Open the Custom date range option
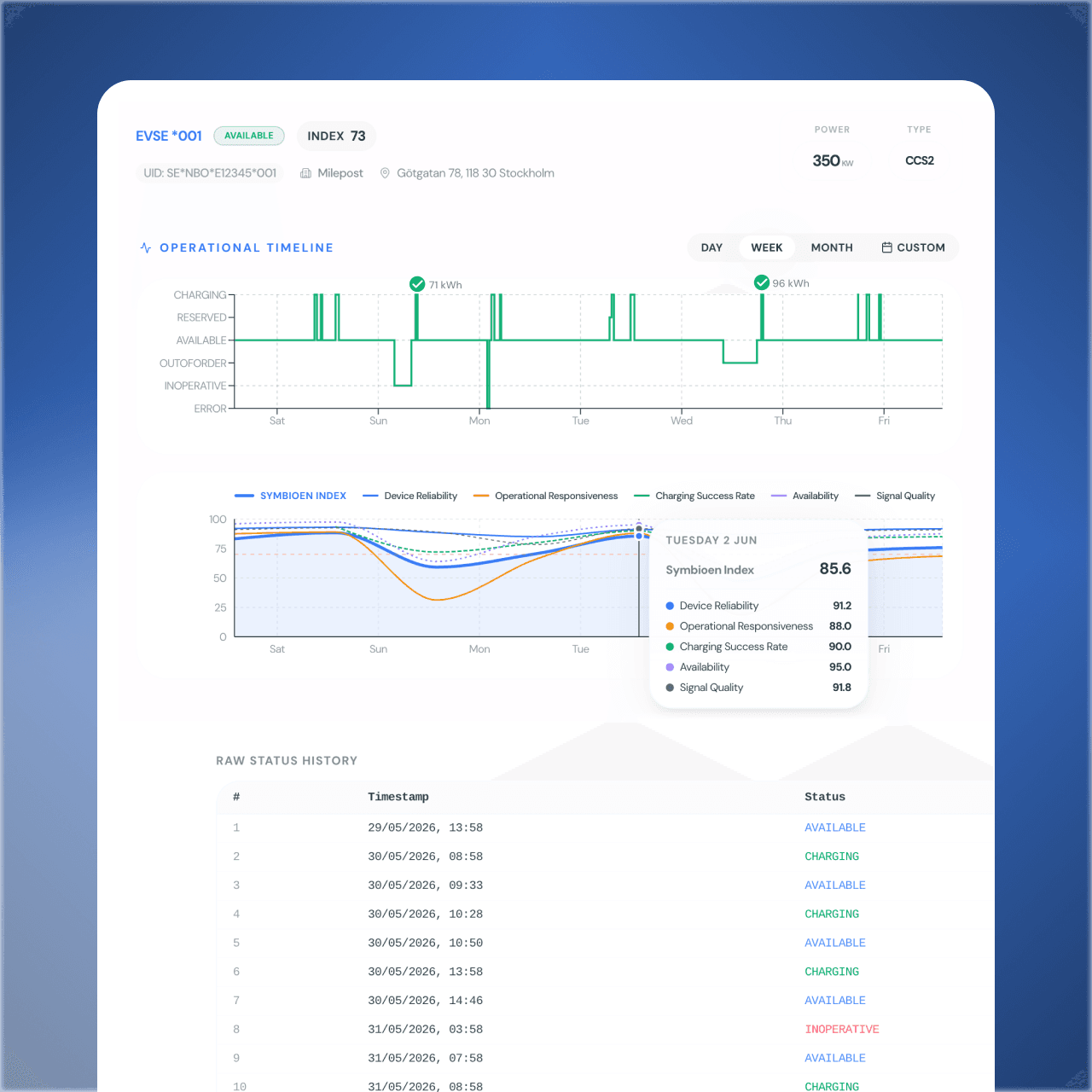Screen dimensions: 1092x1092 point(913,247)
